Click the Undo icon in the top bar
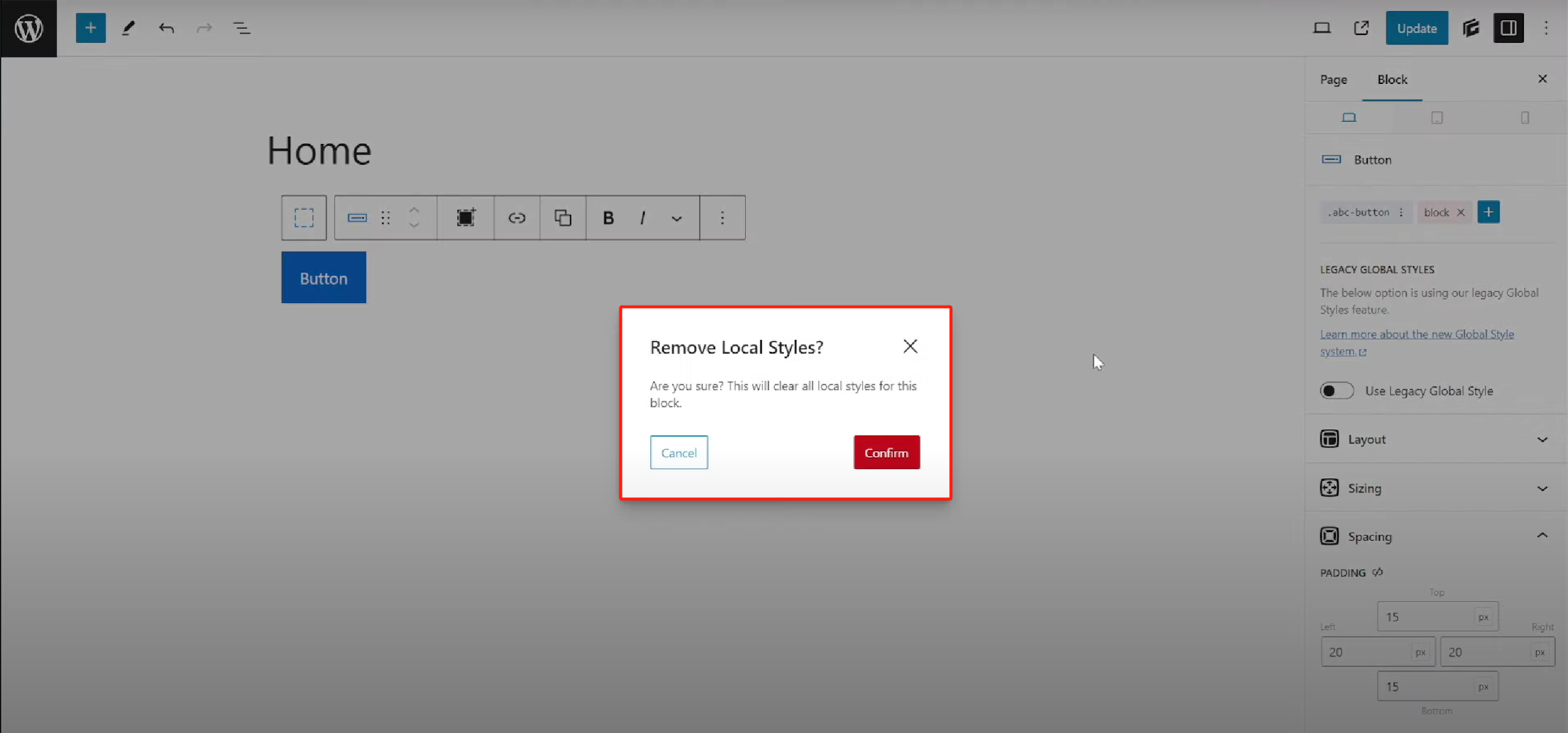This screenshot has height=733, width=1568. click(x=166, y=28)
